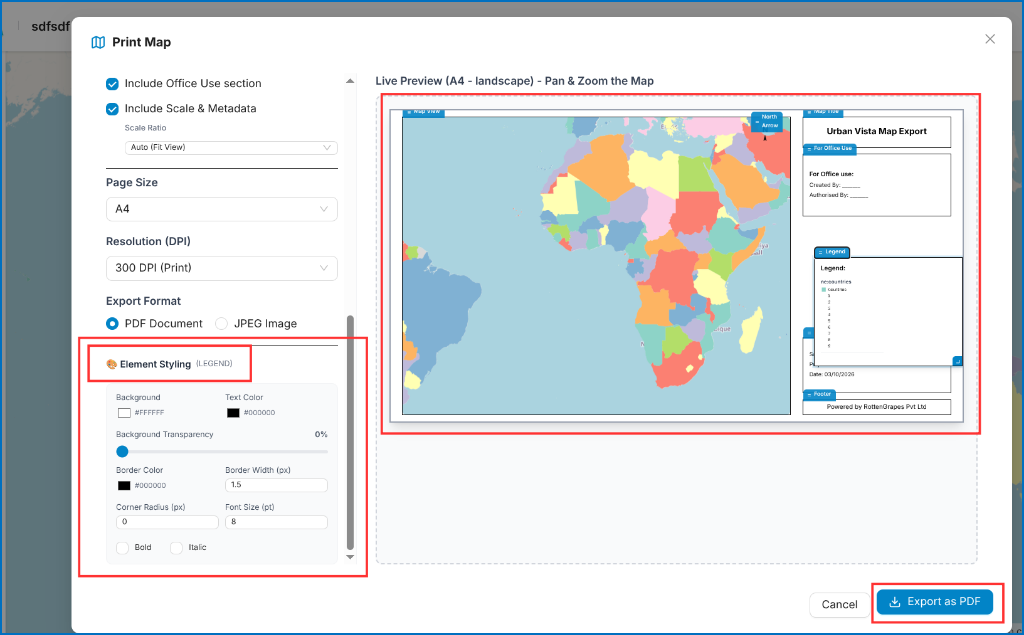Click the Cancel button
The image size is (1024, 635).
[x=839, y=604]
